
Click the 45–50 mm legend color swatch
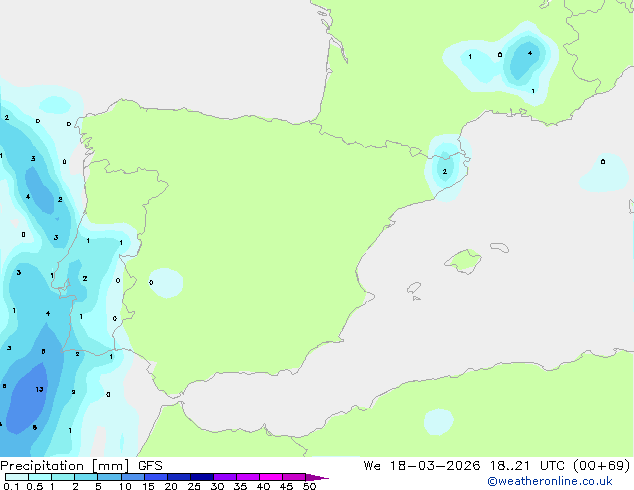[x=294, y=477]
